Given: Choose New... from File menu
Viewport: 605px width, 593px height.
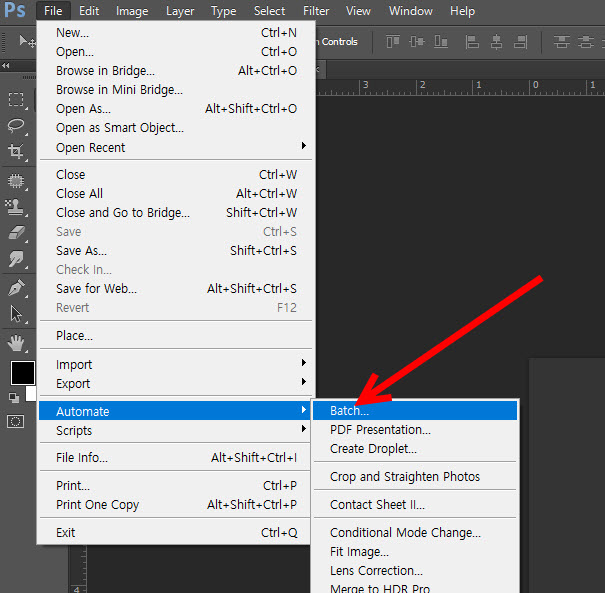Looking at the screenshot, I should [x=176, y=33].
